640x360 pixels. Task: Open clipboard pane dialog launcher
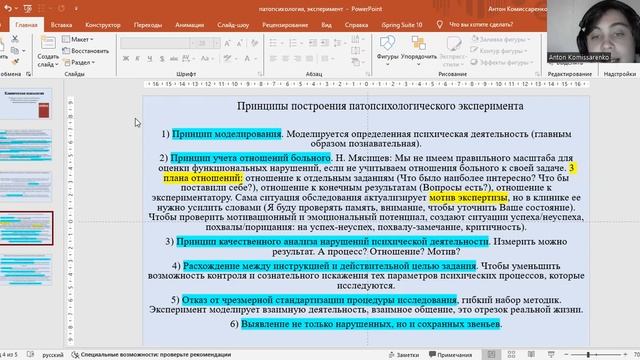pyautogui.click(x=28, y=74)
